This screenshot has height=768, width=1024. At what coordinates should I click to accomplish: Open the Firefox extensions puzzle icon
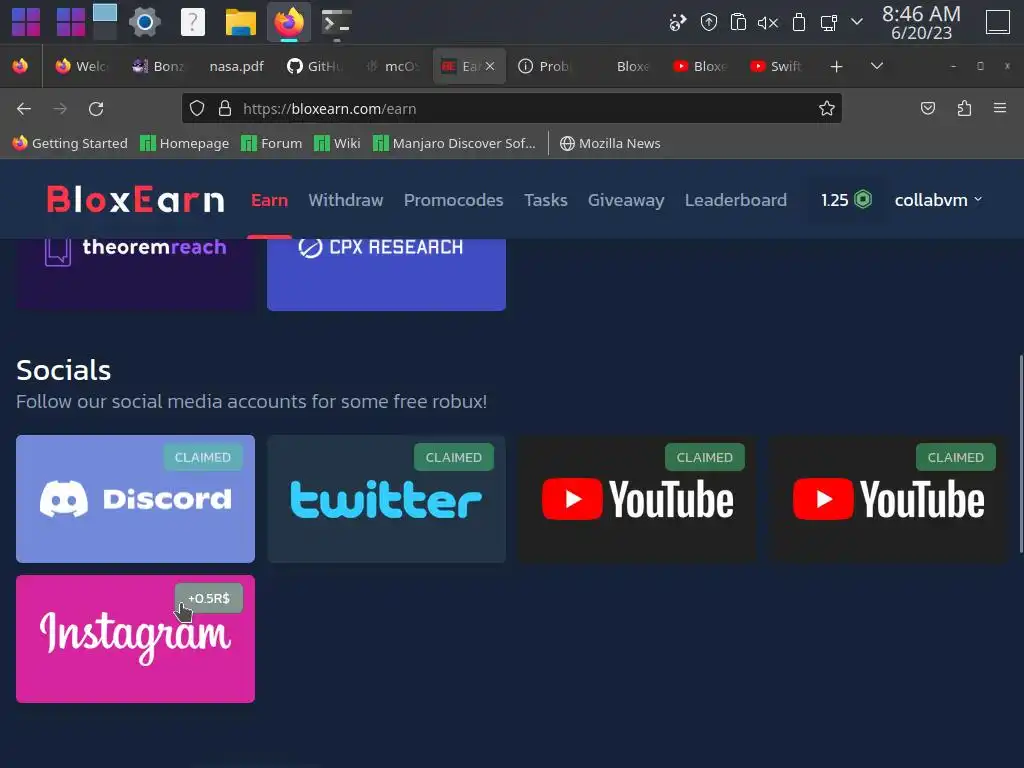point(964,108)
